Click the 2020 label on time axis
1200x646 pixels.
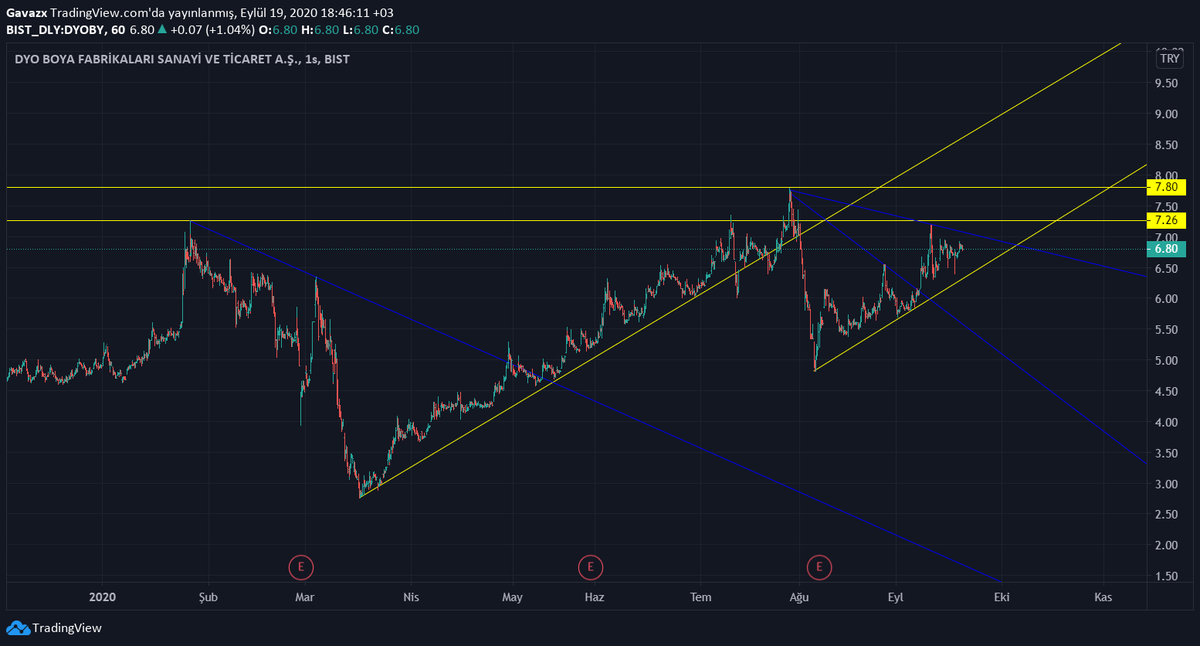click(x=103, y=597)
